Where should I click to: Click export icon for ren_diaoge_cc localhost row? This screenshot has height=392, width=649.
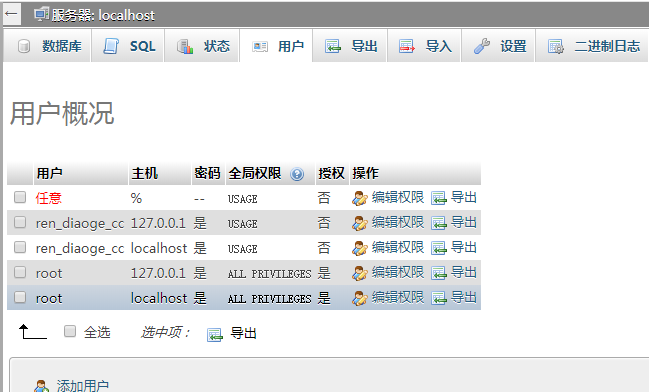coord(439,248)
